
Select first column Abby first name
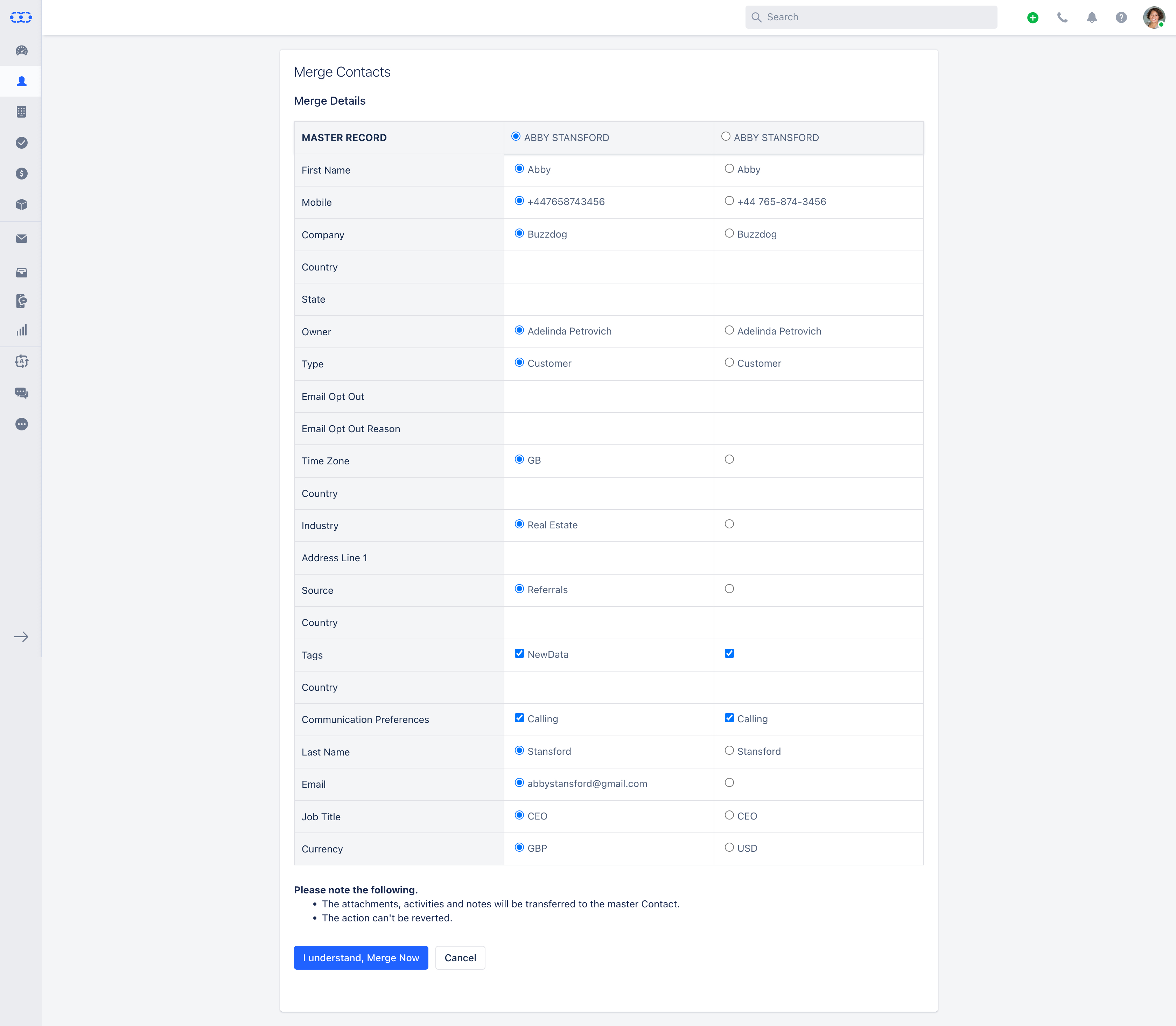tap(519, 168)
